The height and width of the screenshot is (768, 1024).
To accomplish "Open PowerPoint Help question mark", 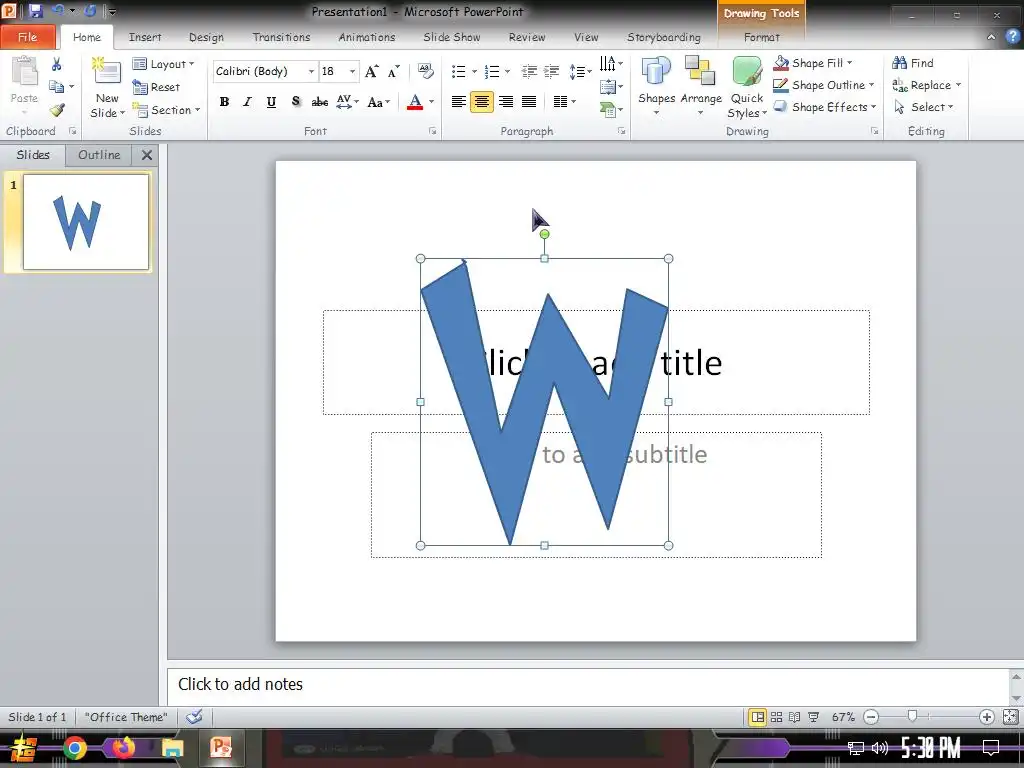I will (x=1012, y=37).
